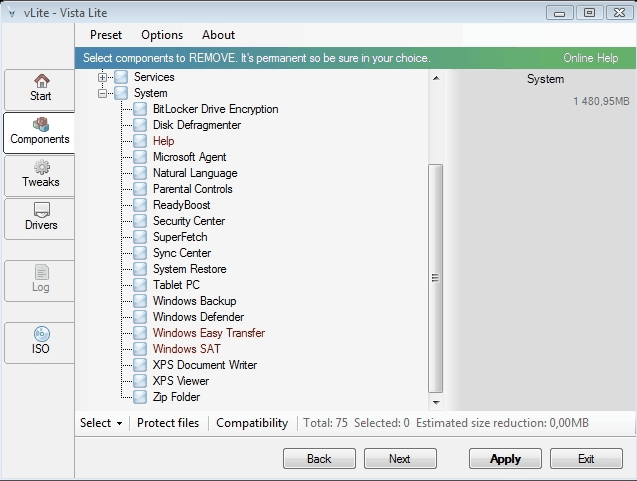
Task: Click the Components boxes icon
Action: 41,124
